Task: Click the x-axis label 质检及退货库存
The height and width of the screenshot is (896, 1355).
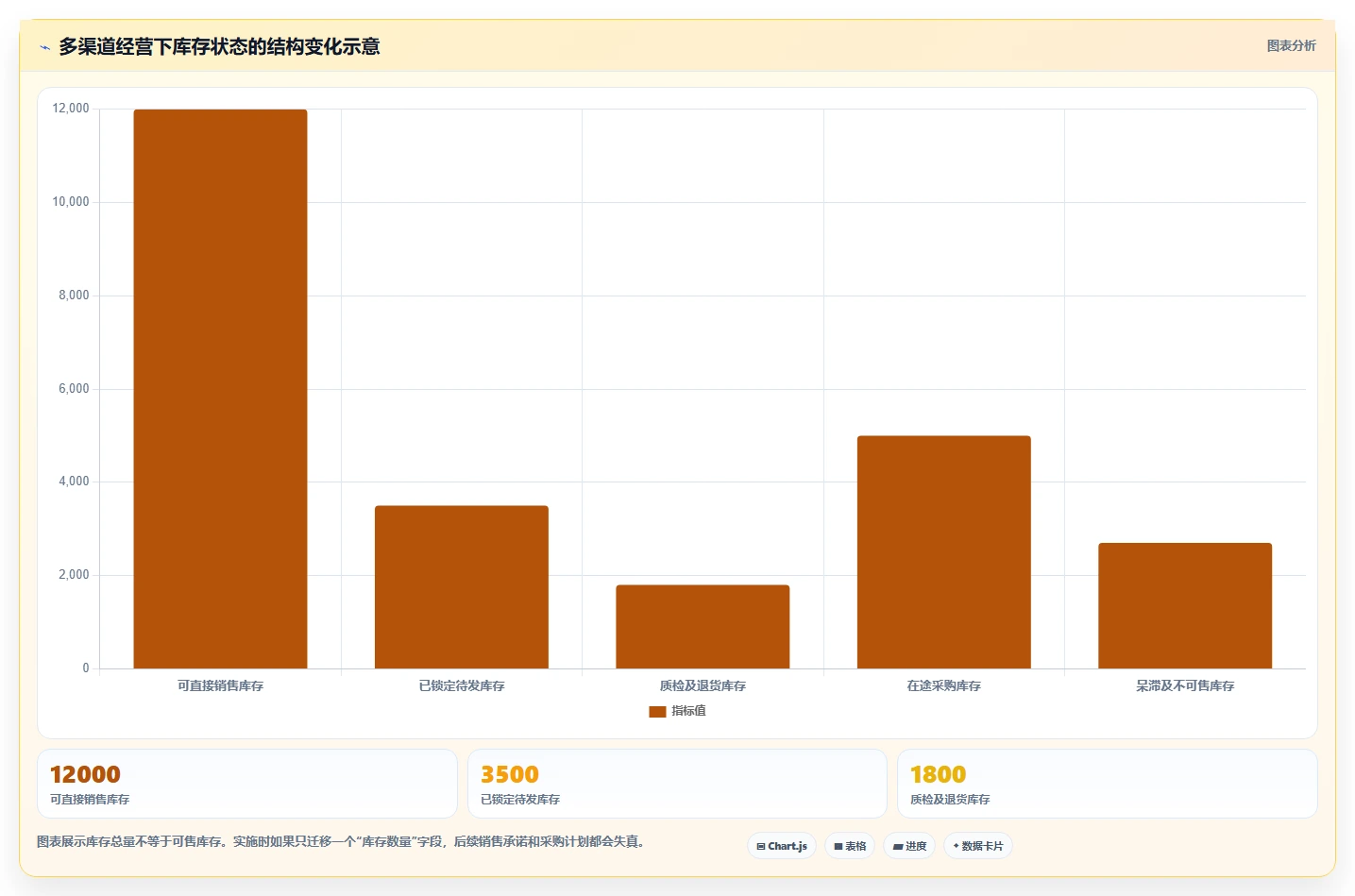Action: click(703, 686)
